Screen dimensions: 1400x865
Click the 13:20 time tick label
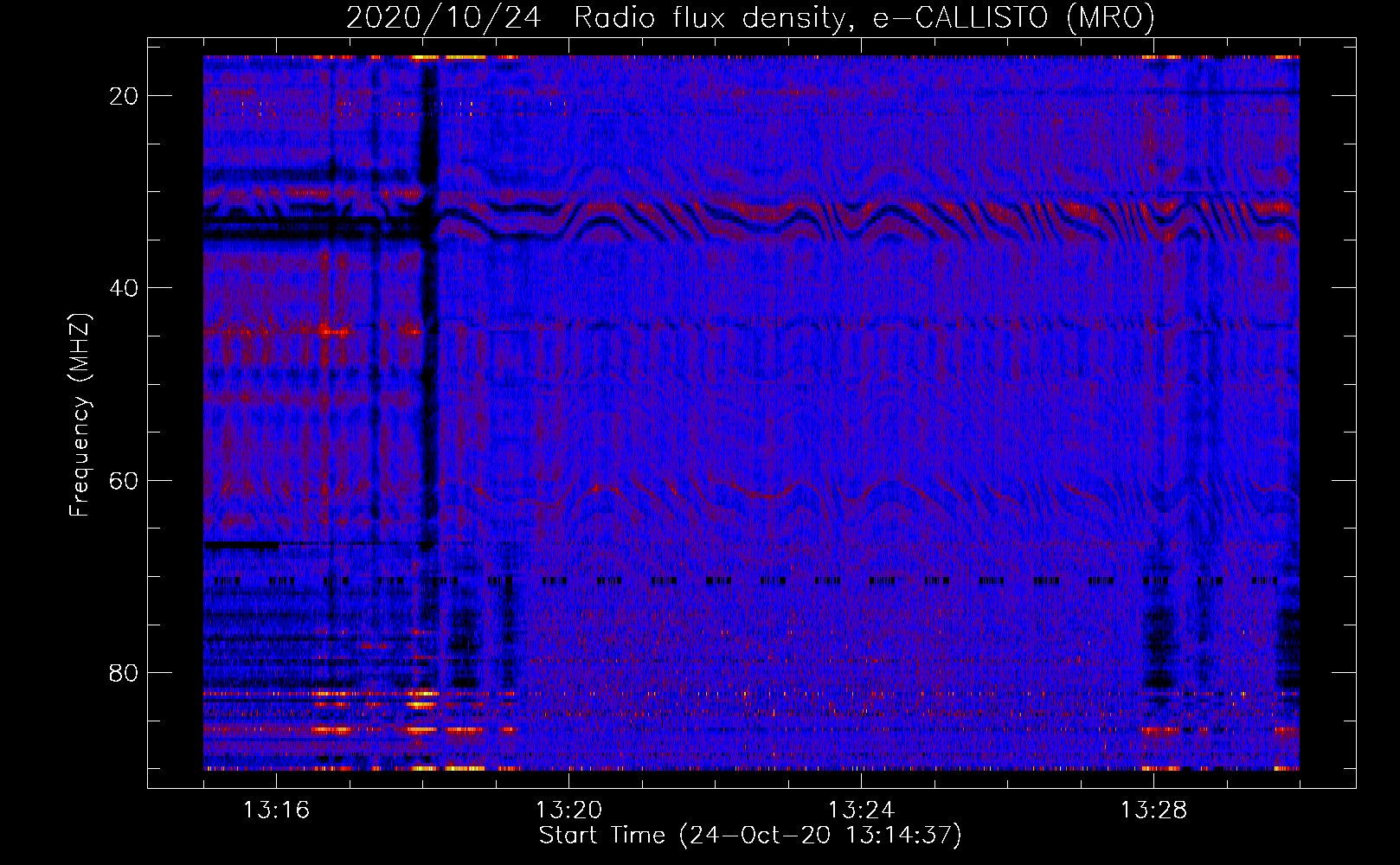(x=568, y=811)
